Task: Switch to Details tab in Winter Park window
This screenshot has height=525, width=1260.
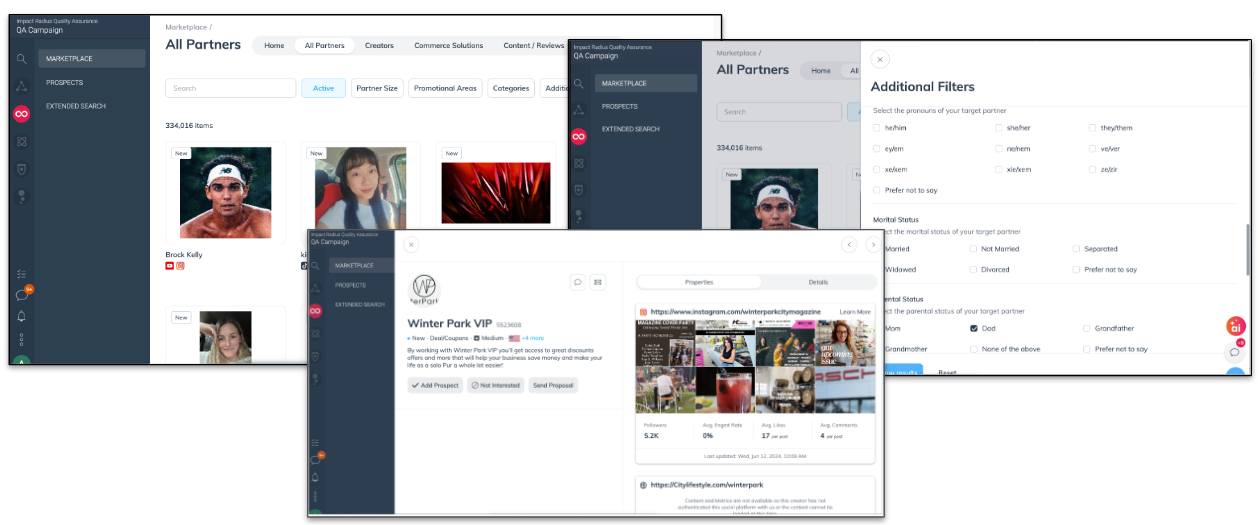Action: (818, 282)
